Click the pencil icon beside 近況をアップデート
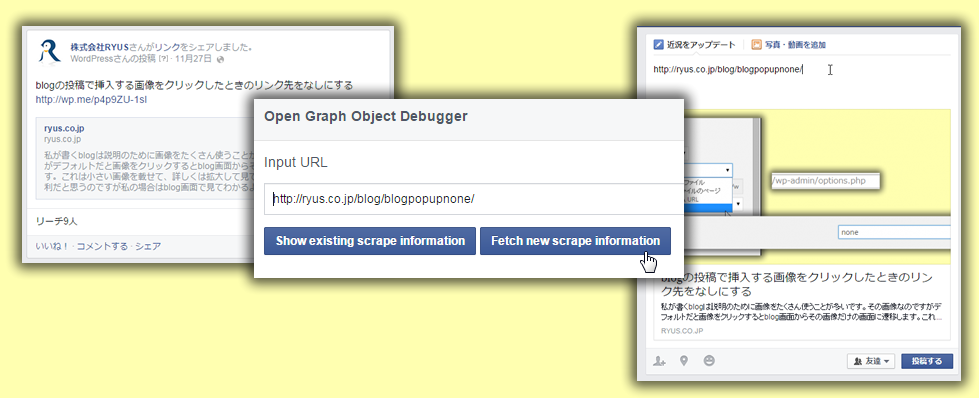The image size is (979, 398). (x=658, y=45)
